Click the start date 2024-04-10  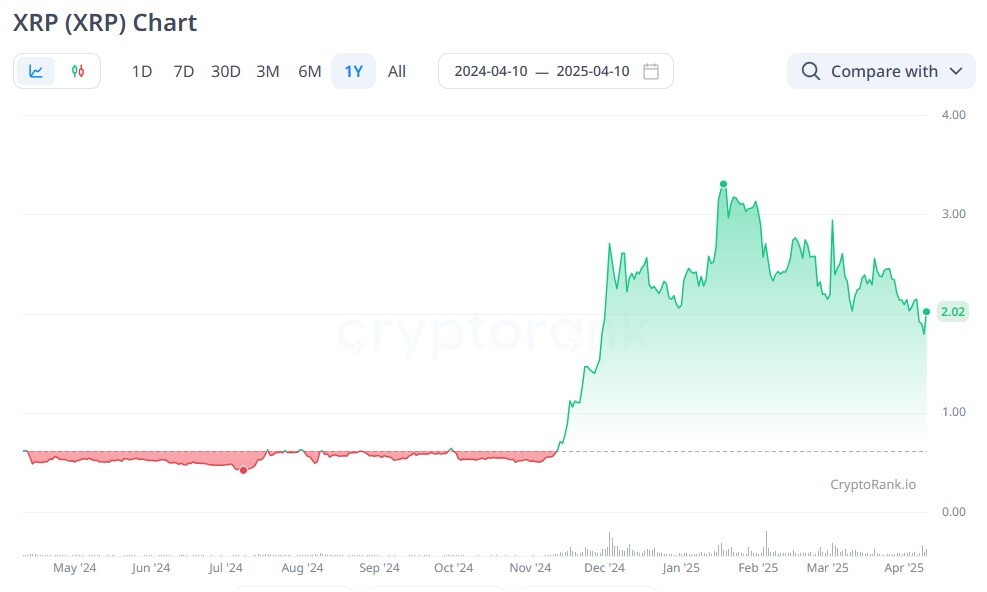(491, 71)
